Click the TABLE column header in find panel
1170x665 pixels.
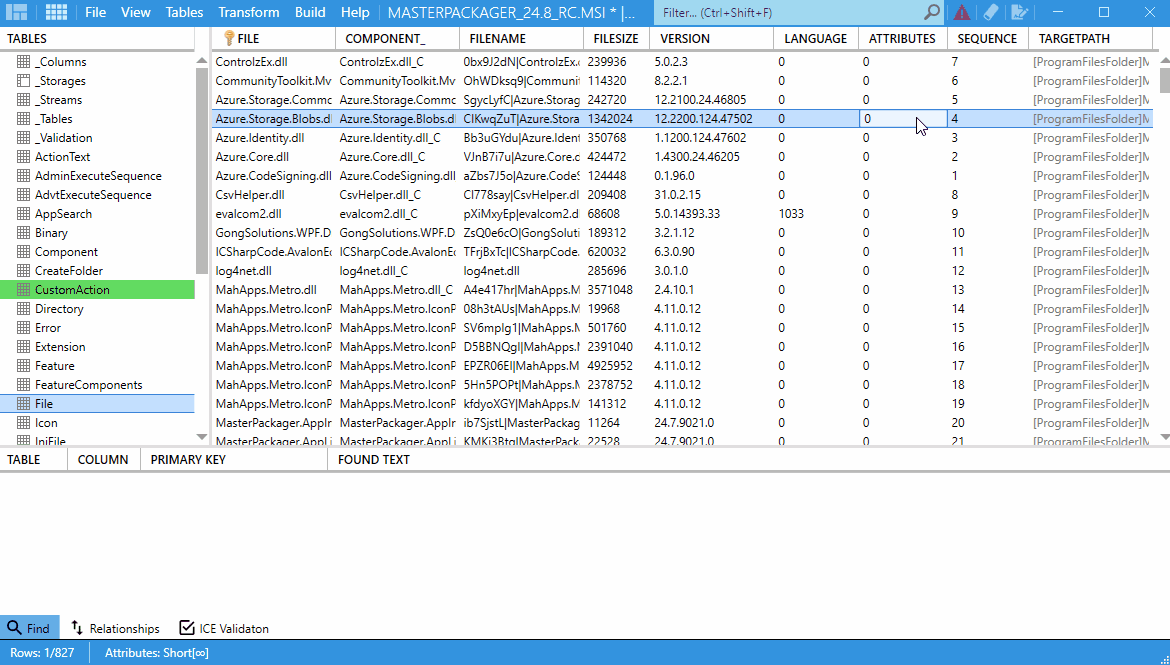(34, 460)
